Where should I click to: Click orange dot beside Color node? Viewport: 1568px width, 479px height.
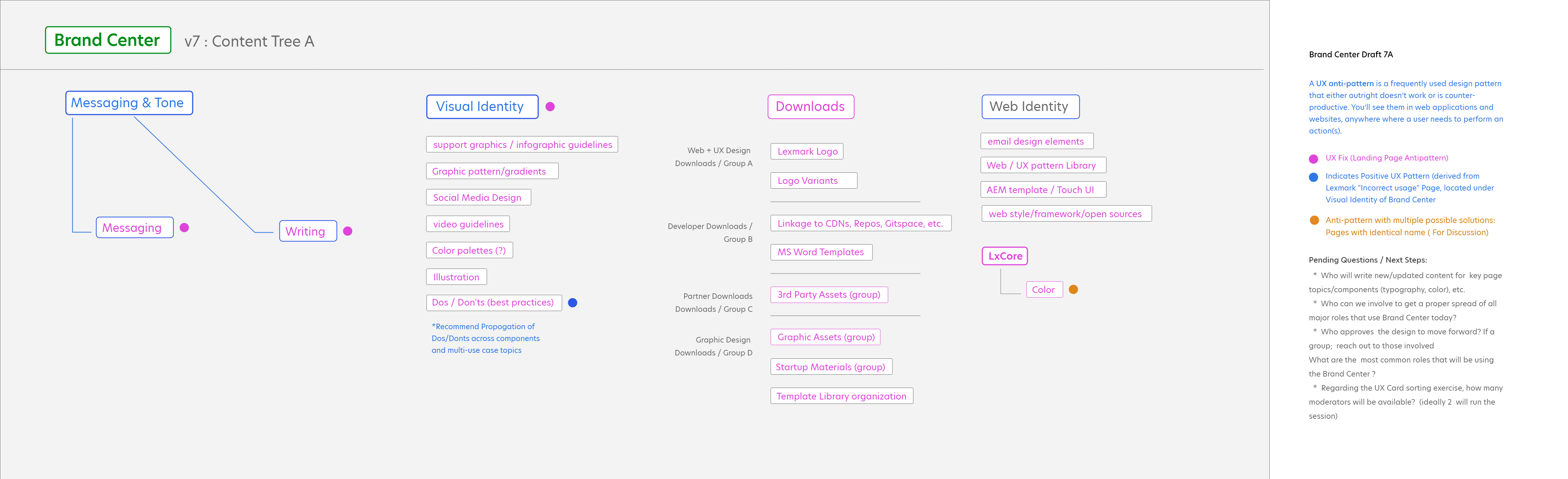click(1073, 290)
